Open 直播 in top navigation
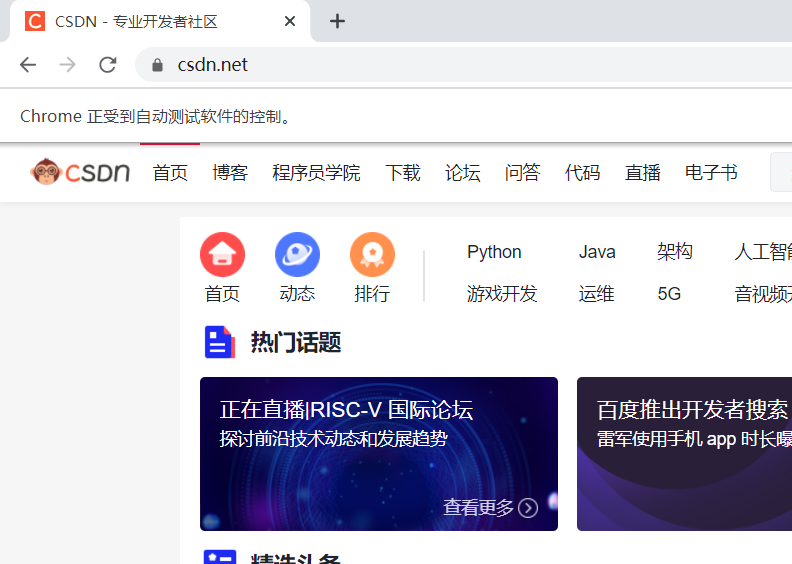792x564 pixels. click(642, 173)
